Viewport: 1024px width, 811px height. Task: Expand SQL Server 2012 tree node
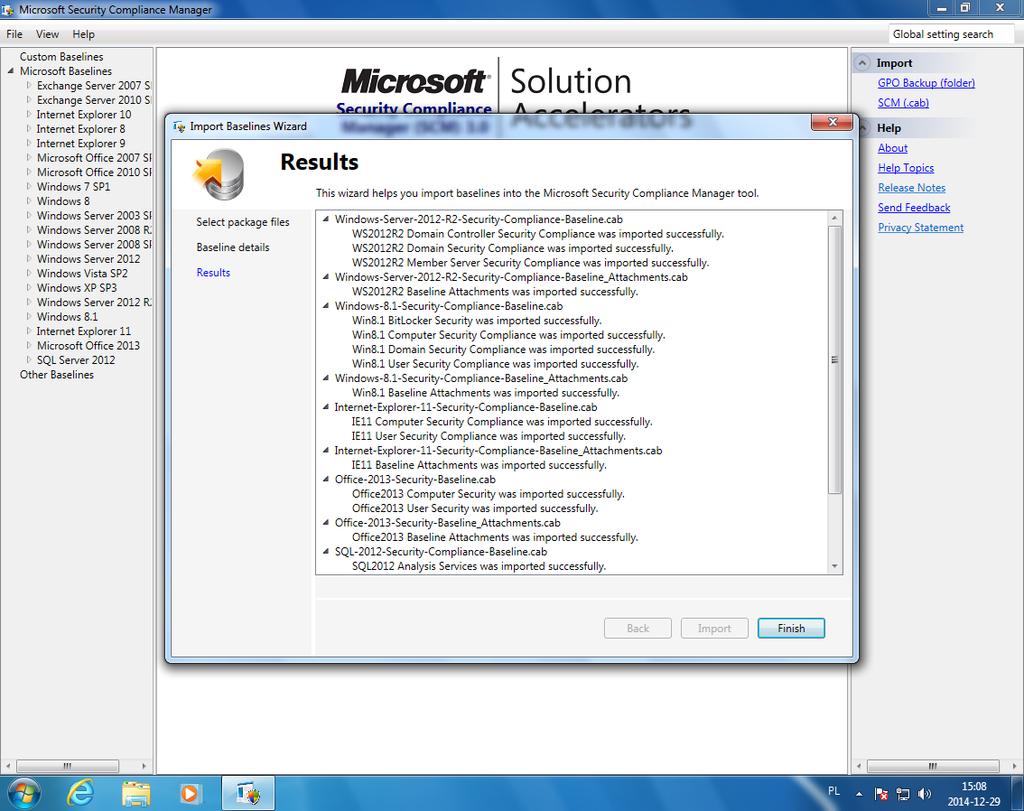[x=29, y=359]
